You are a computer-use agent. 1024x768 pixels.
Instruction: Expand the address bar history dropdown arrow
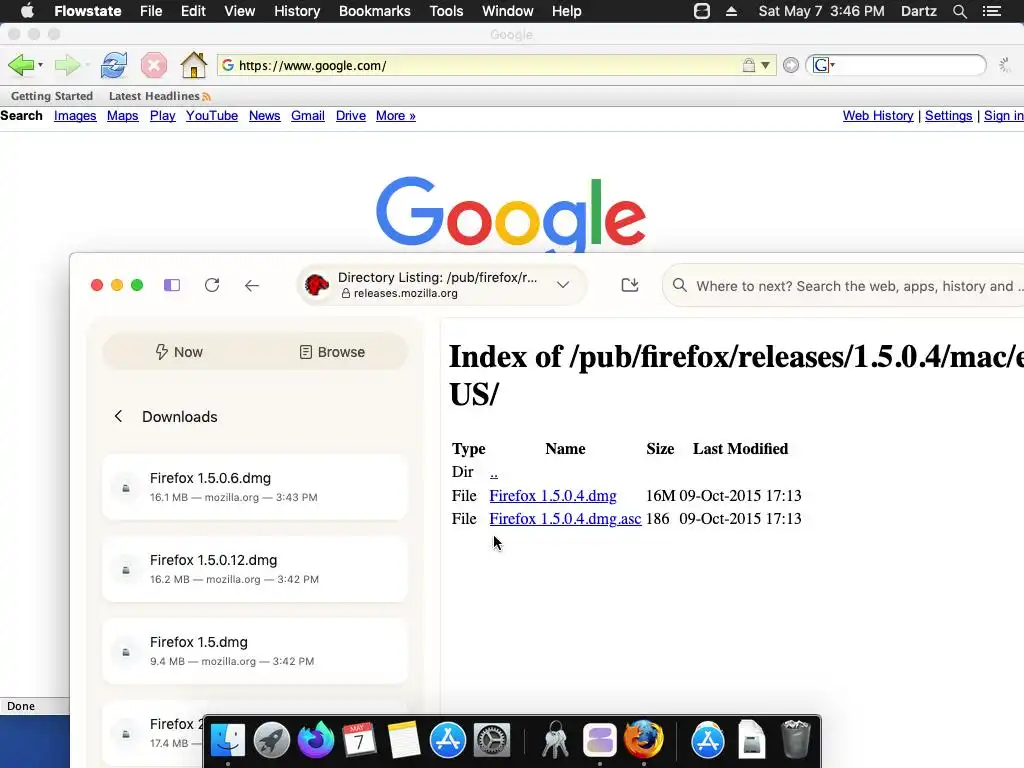tap(766, 65)
